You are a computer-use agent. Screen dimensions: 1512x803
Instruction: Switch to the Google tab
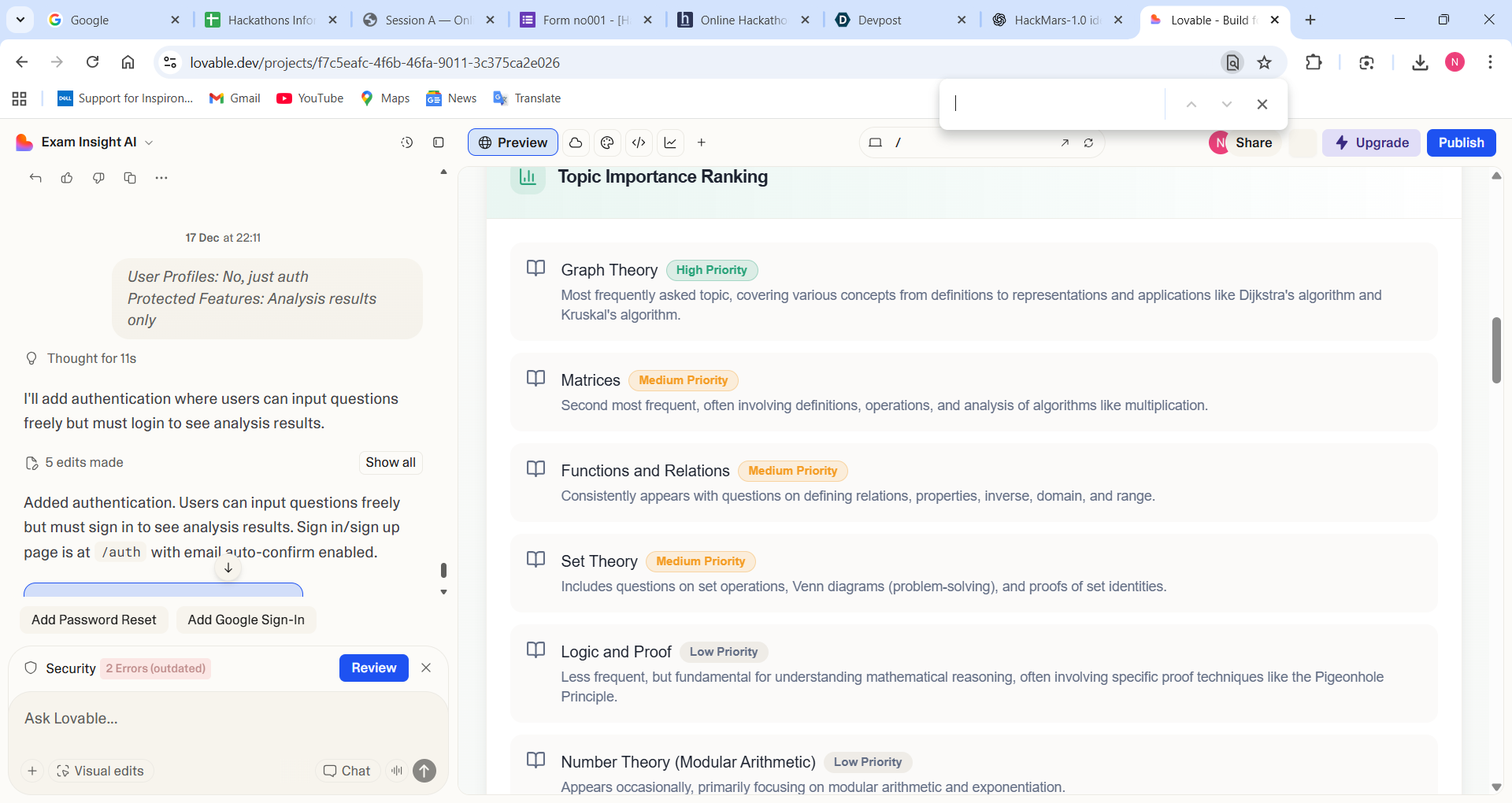(x=113, y=20)
